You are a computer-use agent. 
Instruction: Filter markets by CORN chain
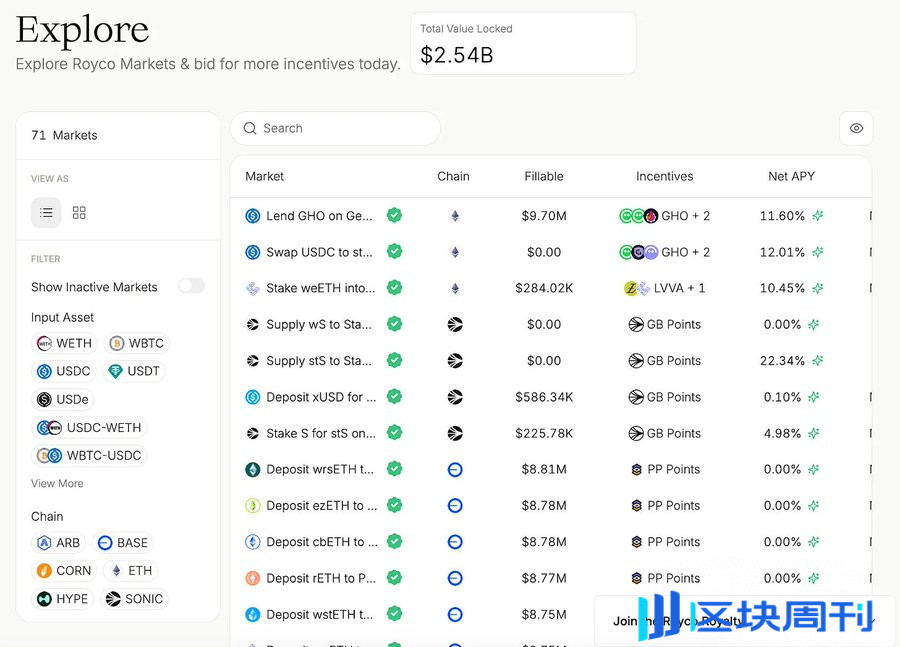click(64, 571)
